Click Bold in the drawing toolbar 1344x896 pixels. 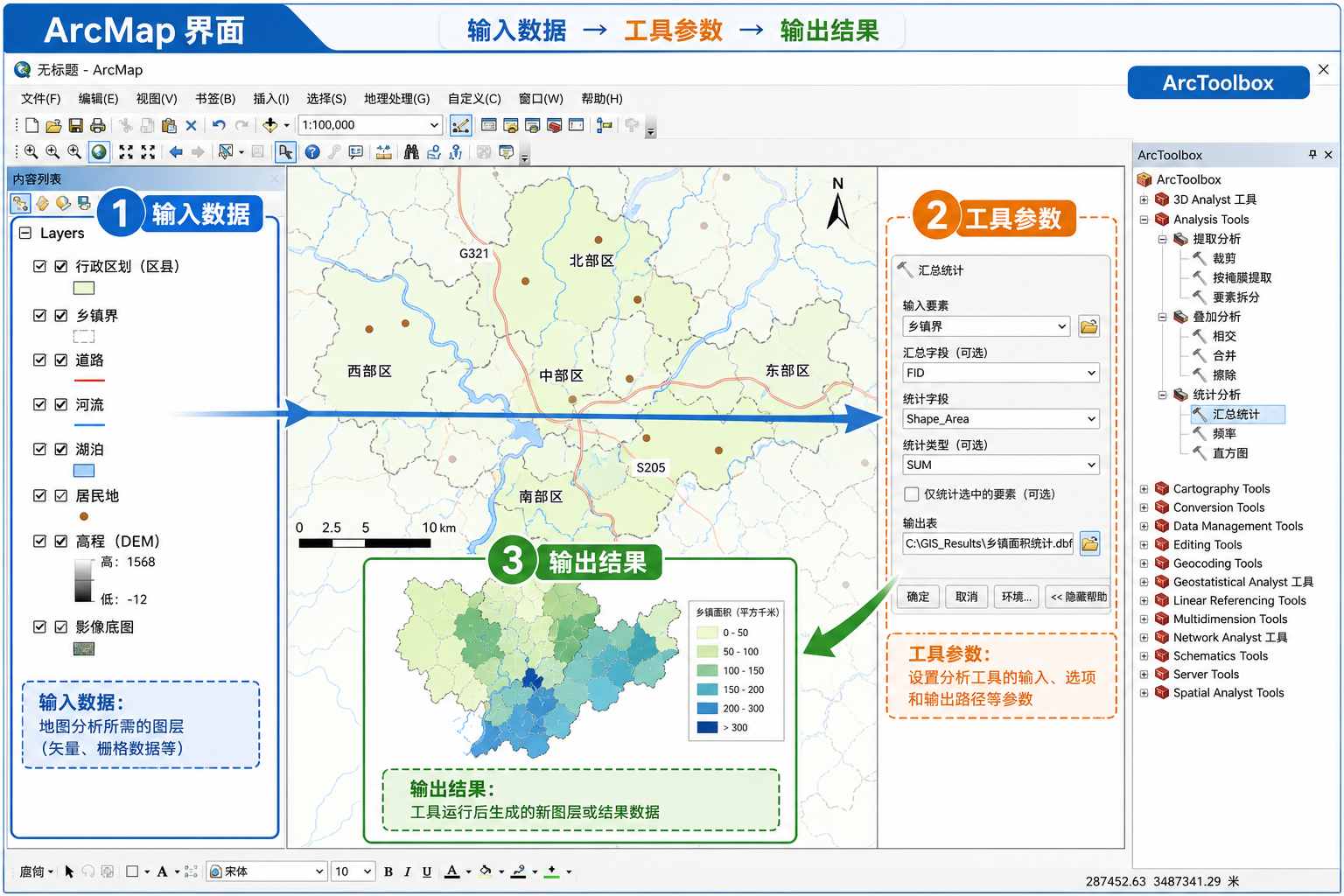(x=388, y=871)
